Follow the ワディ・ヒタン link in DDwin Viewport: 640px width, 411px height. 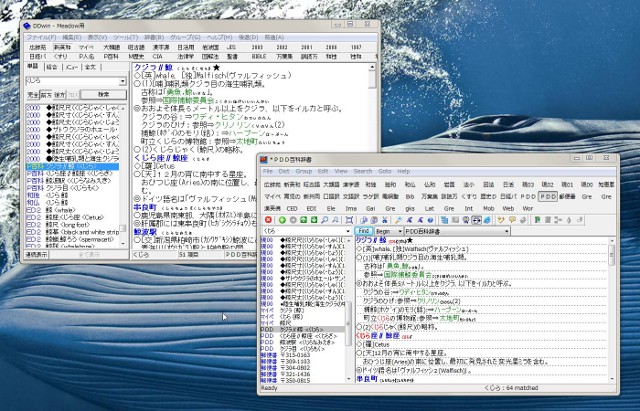[x=217, y=117]
